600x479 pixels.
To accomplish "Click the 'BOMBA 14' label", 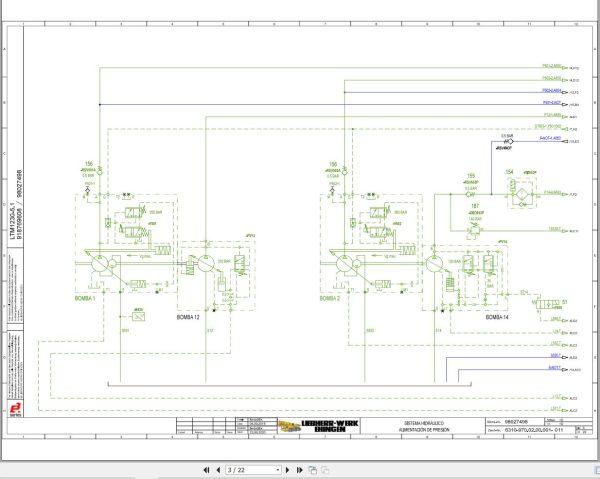I will [x=497, y=317].
